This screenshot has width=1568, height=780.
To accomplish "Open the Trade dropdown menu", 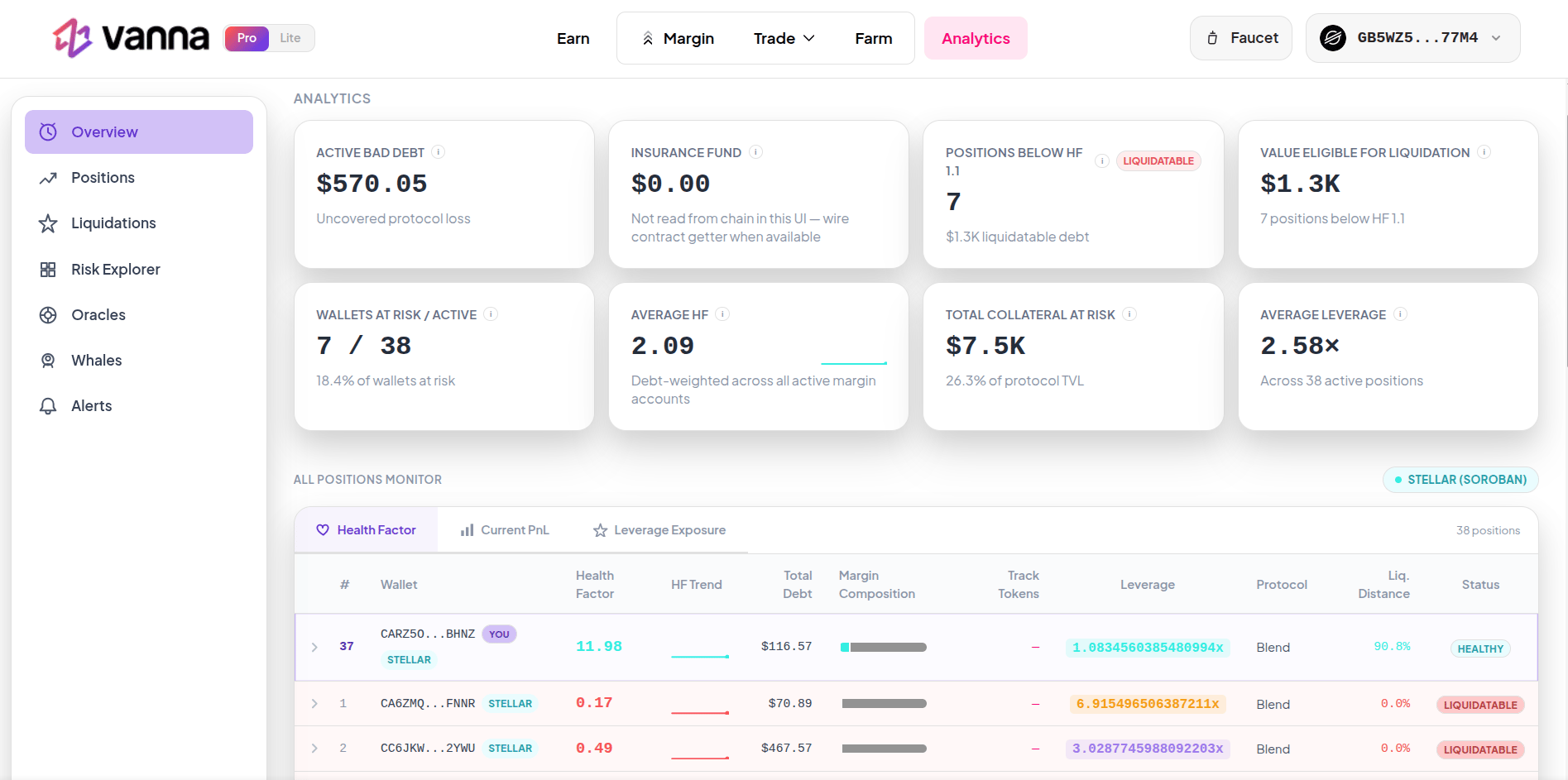I will [784, 38].
